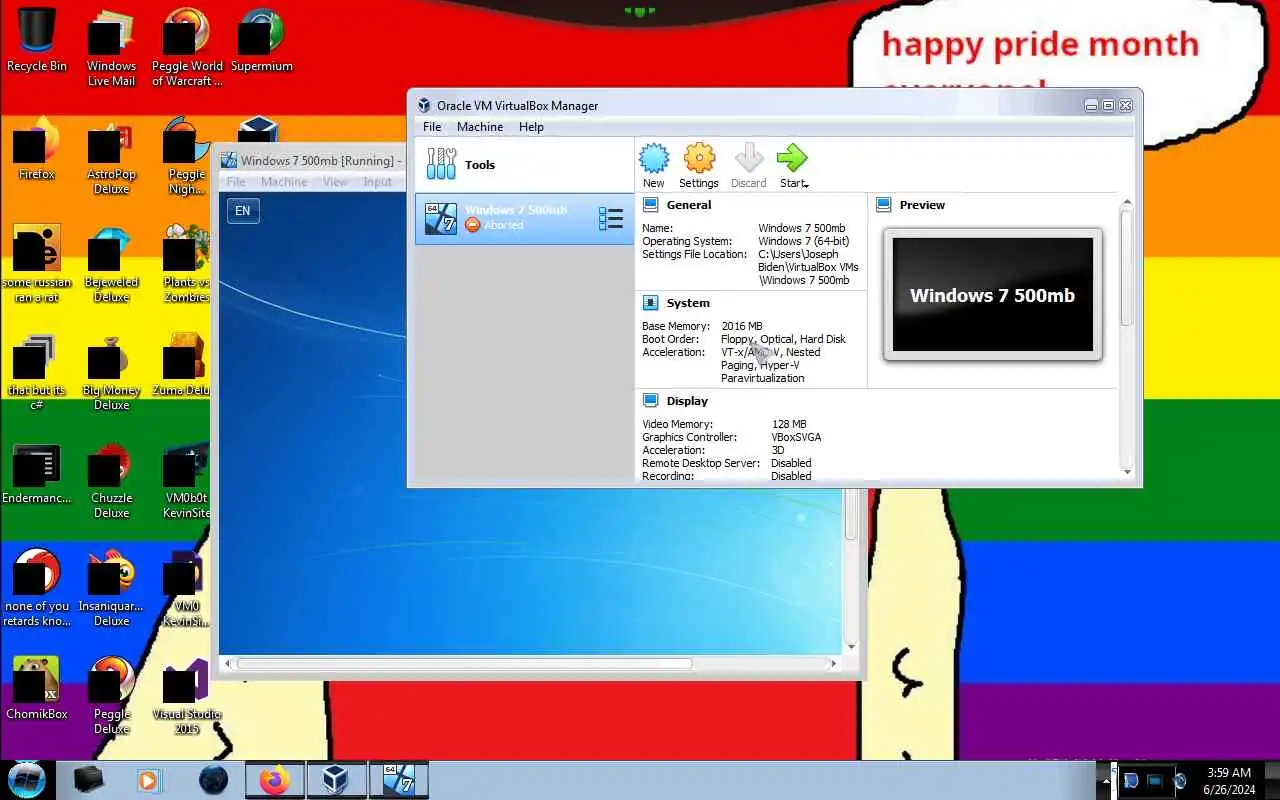Screen dimensions: 1280x800
Task: Select the Visual Studio 2015 desktop icon
Action: coord(187,695)
